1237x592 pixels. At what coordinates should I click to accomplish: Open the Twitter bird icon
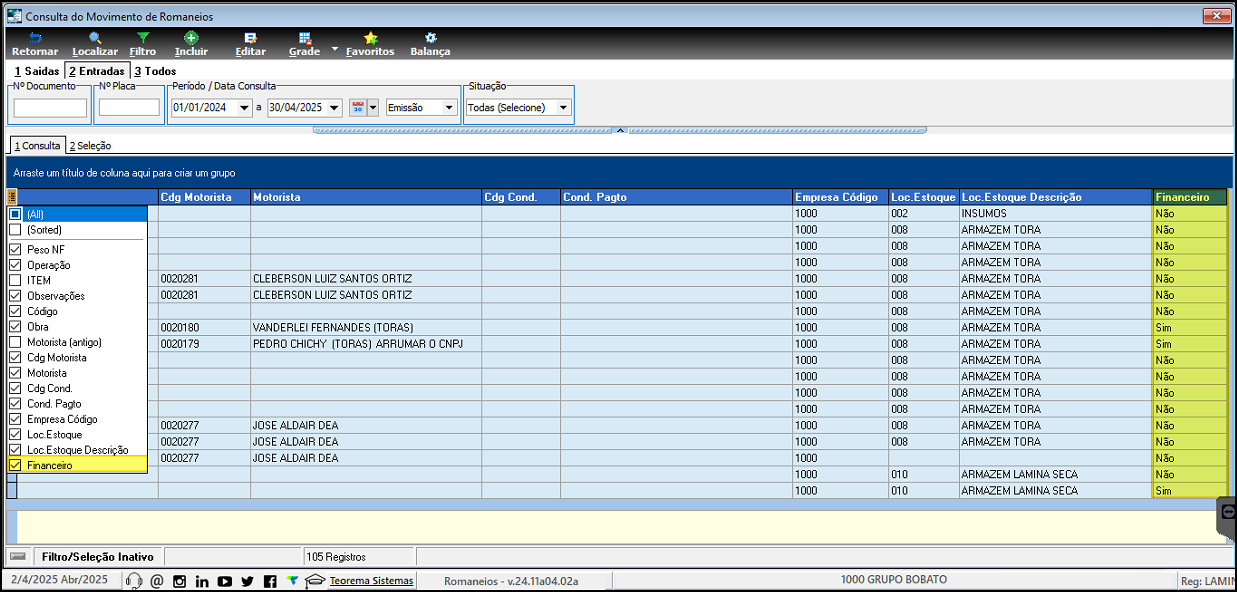point(247,581)
